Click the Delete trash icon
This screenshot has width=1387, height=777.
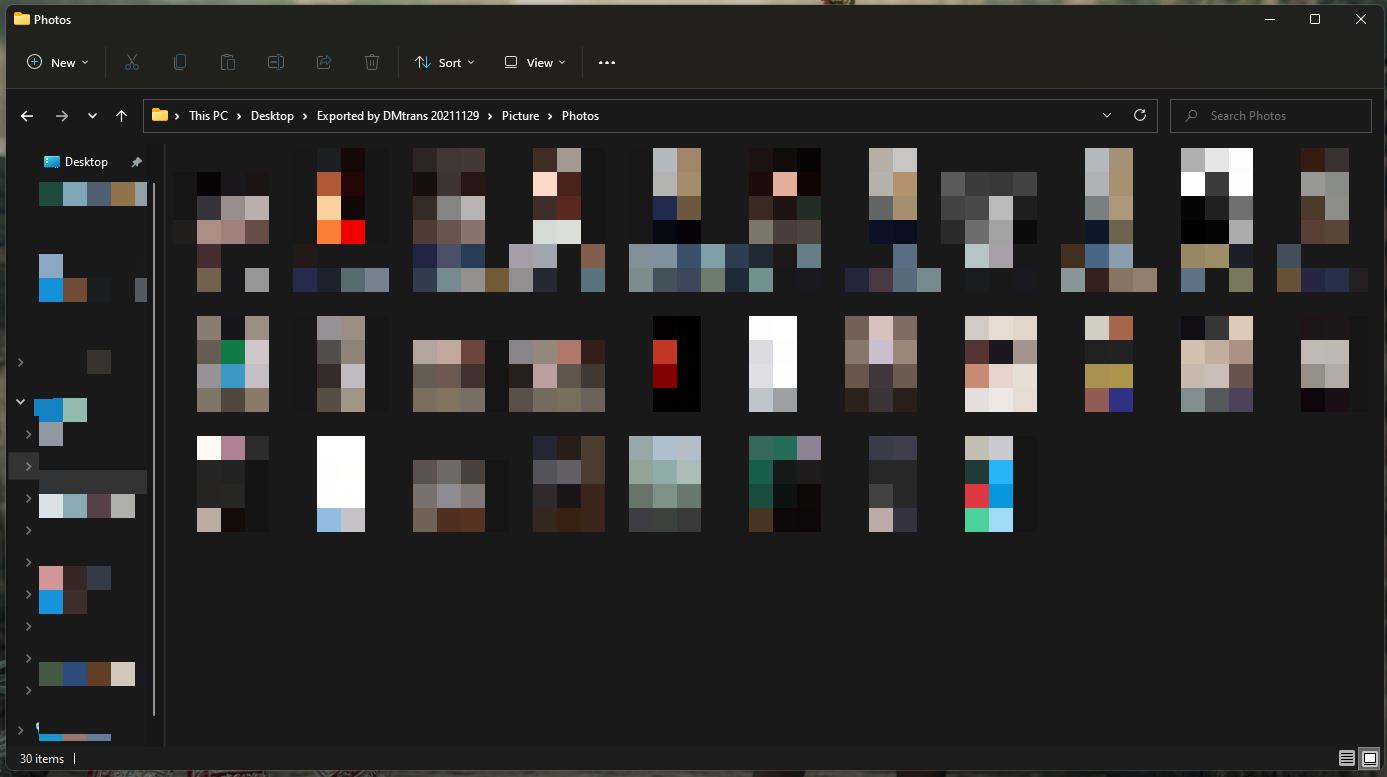click(372, 62)
